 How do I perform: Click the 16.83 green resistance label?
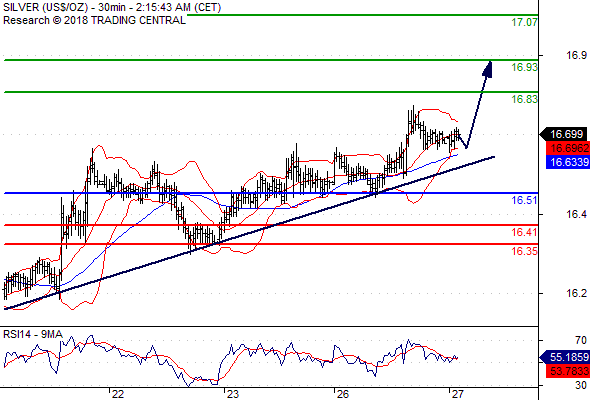(524, 99)
